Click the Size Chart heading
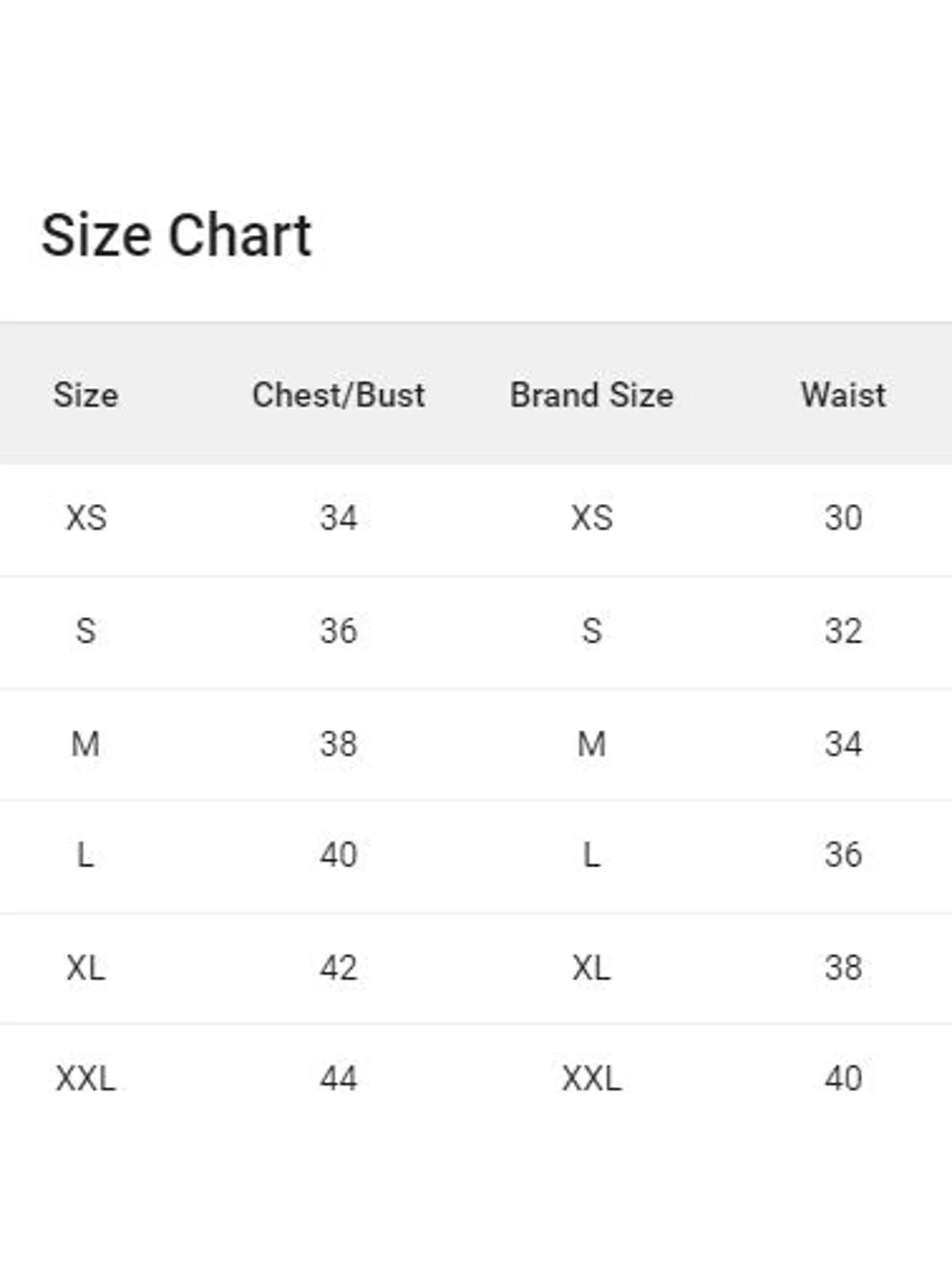The width and height of the screenshot is (952, 1270). [x=177, y=235]
